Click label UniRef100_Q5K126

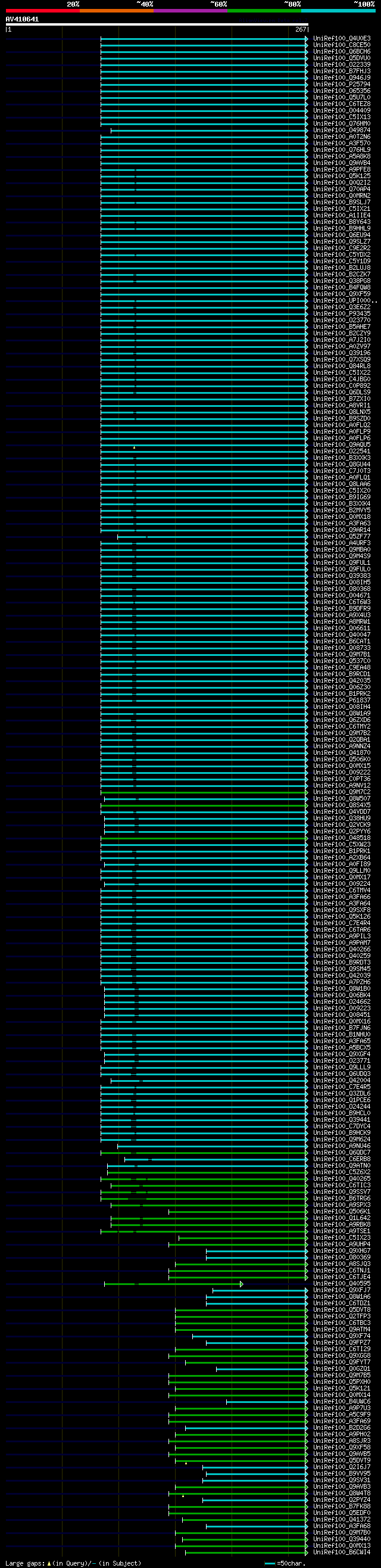pyautogui.click(x=342, y=916)
